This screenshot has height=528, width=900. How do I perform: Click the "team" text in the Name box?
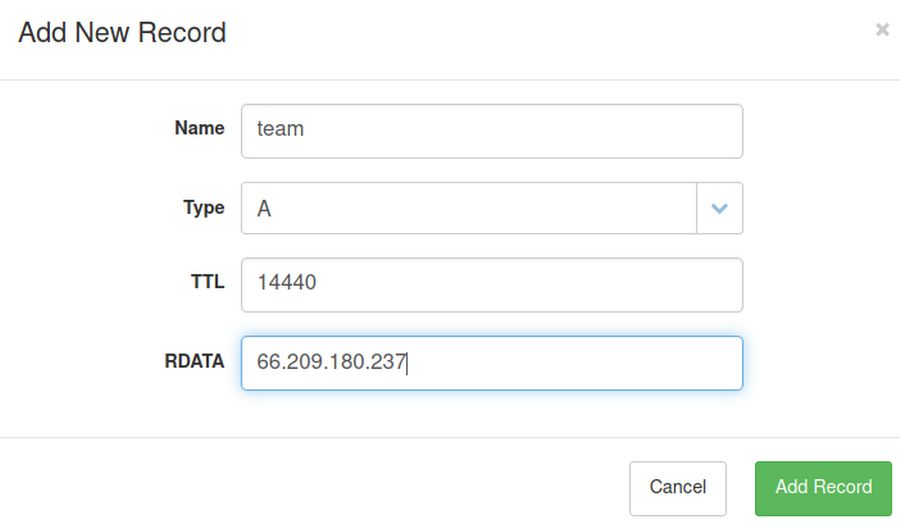tap(280, 129)
